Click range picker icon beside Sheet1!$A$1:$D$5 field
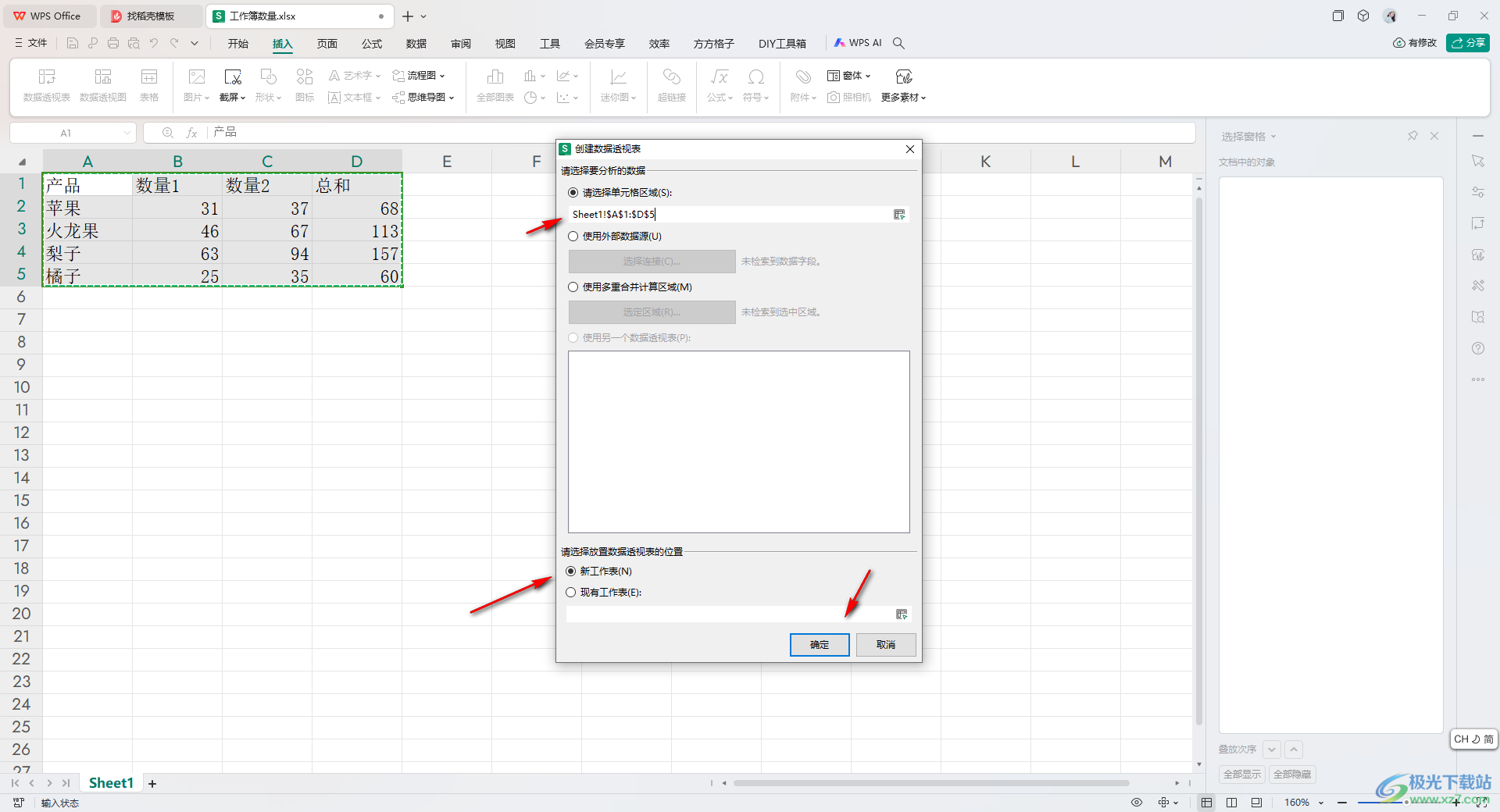 coord(899,215)
